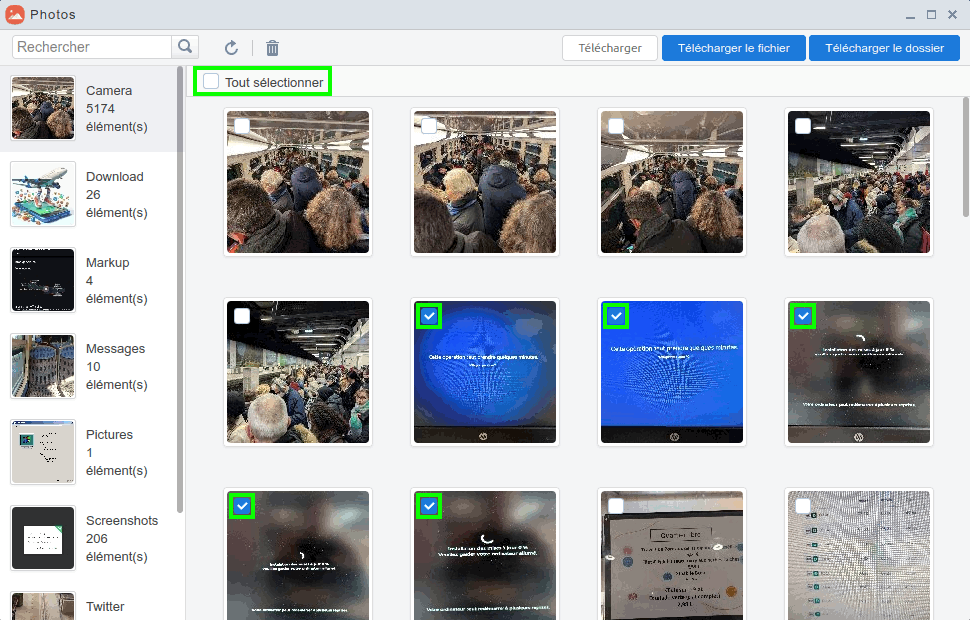Viewport: 970px width, 620px height.
Task: Select the Camera album
Action: coord(88,108)
